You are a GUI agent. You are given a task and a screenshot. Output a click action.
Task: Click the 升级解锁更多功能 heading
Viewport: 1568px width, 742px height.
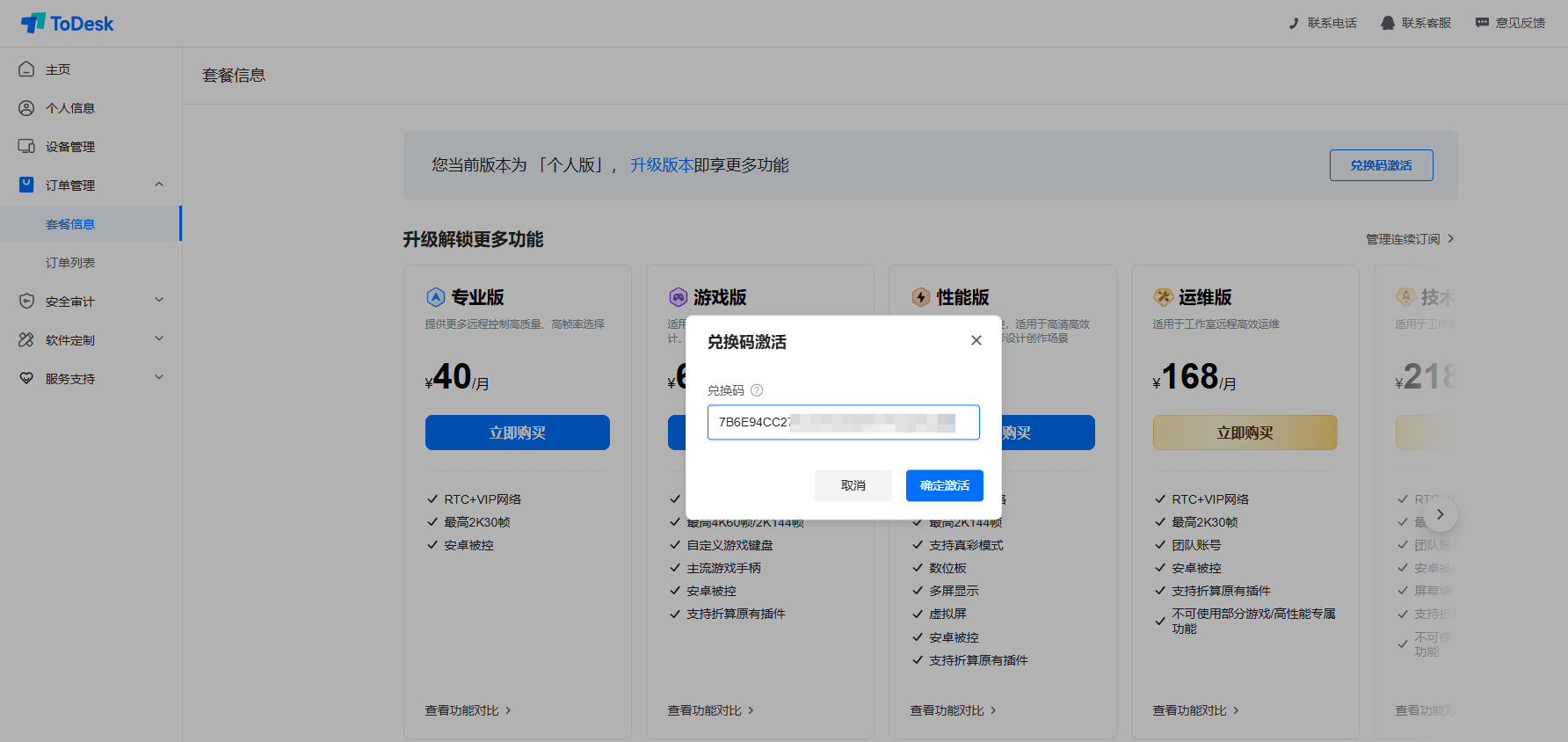473,239
